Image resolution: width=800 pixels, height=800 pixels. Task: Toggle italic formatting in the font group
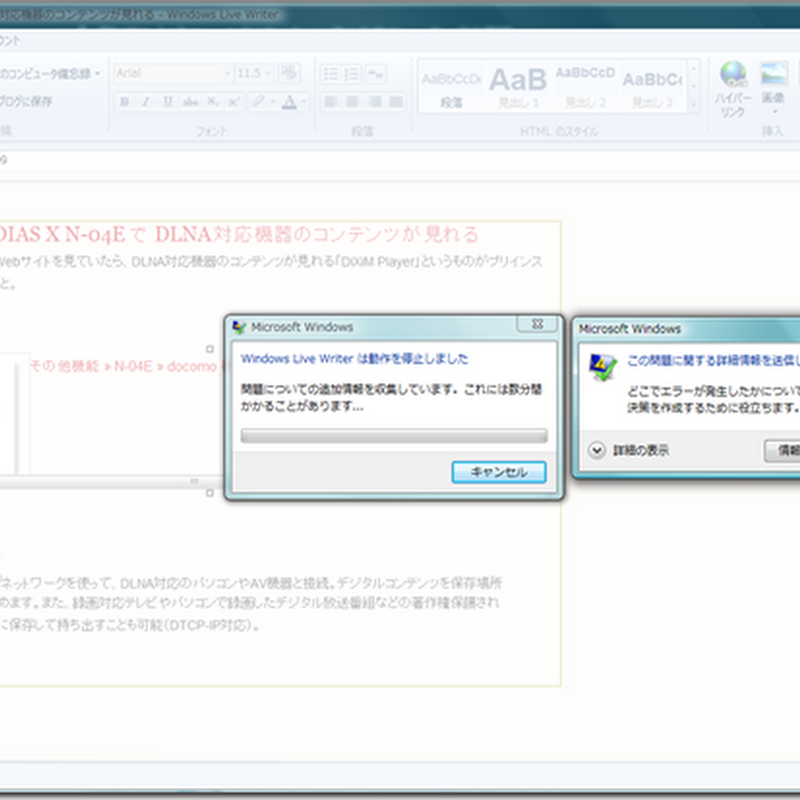tap(146, 102)
